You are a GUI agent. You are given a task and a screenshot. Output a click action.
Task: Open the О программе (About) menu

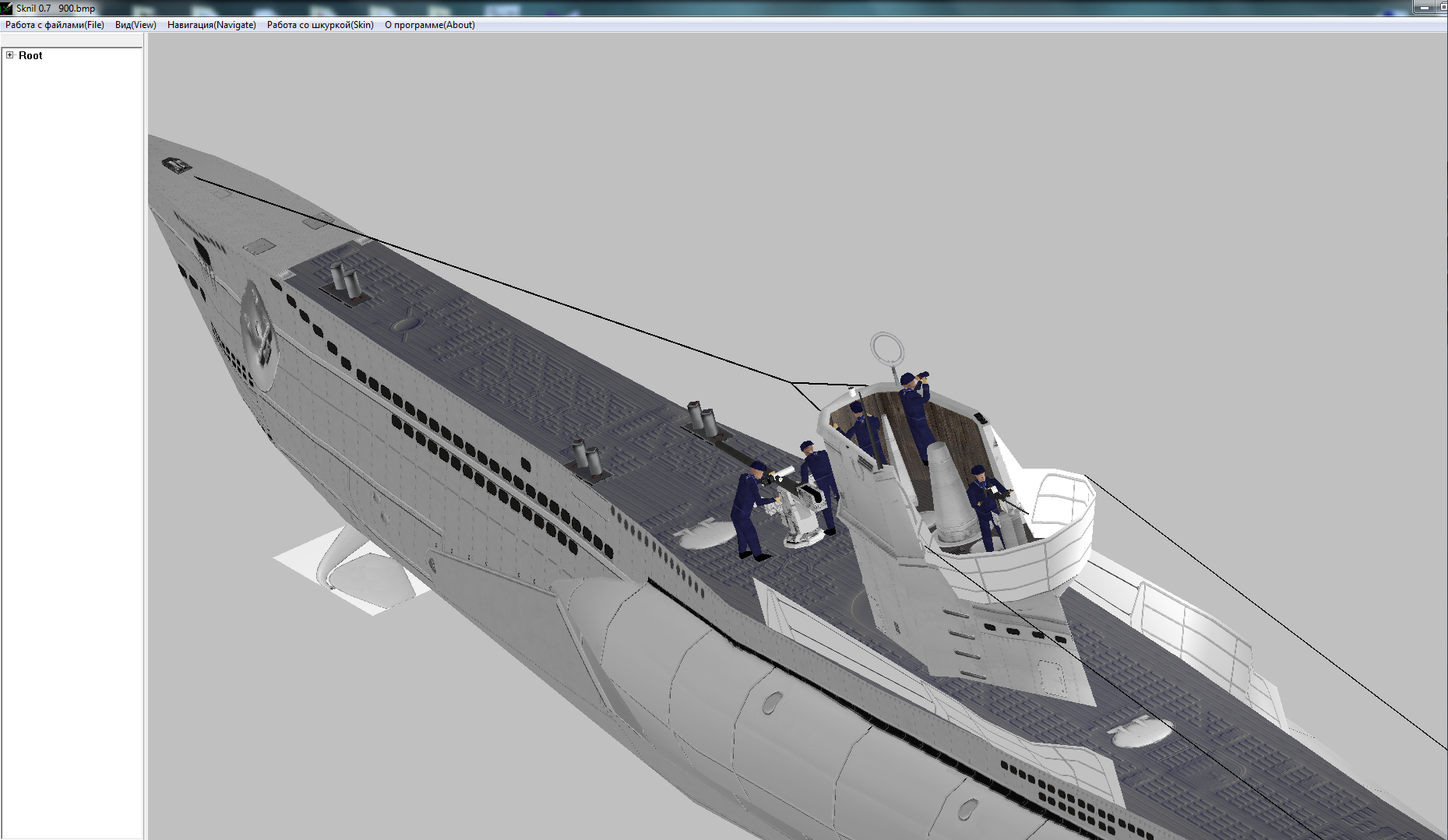pos(430,25)
